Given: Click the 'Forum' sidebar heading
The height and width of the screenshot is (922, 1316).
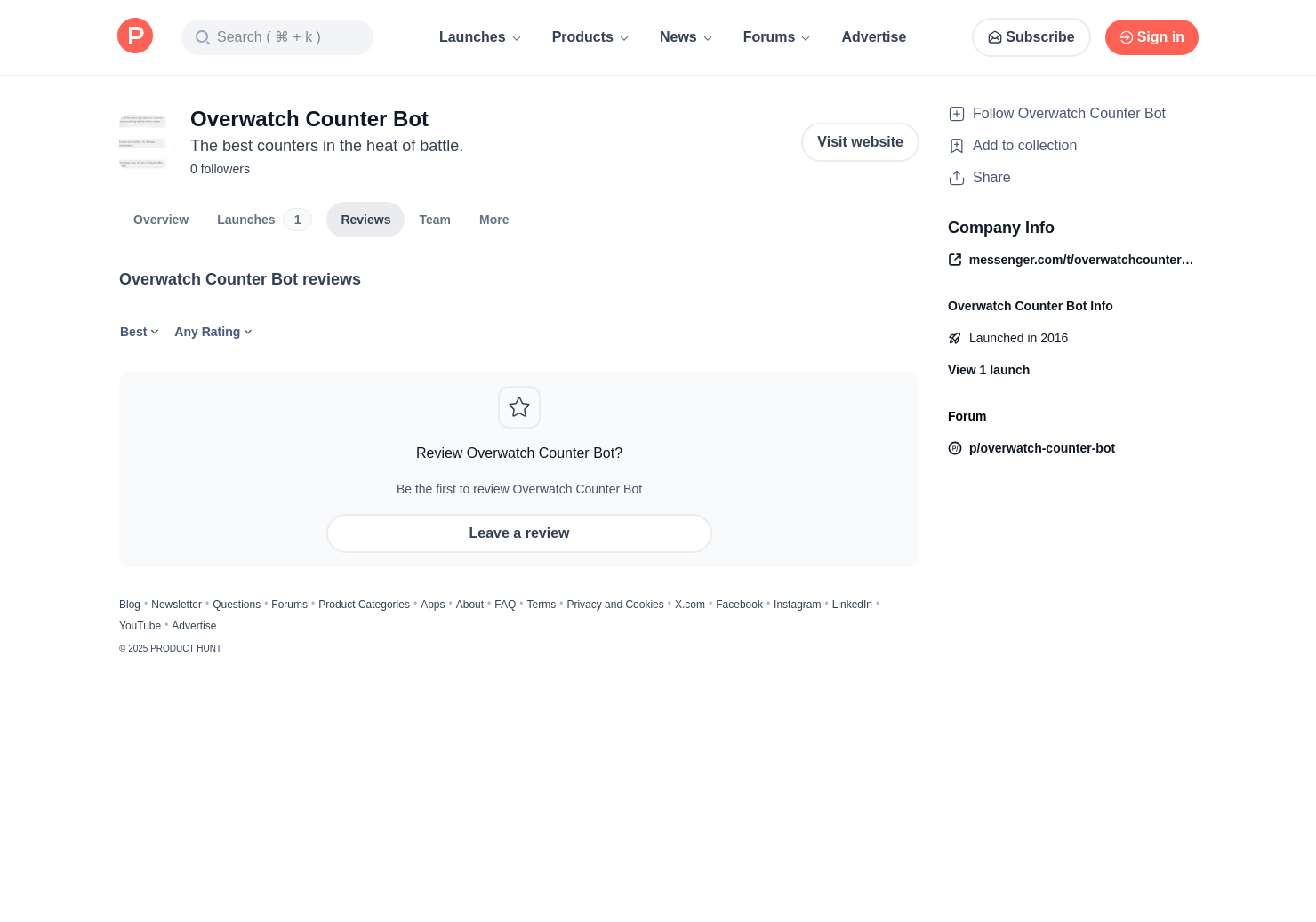Looking at the screenshot, I should pos(967,416).
